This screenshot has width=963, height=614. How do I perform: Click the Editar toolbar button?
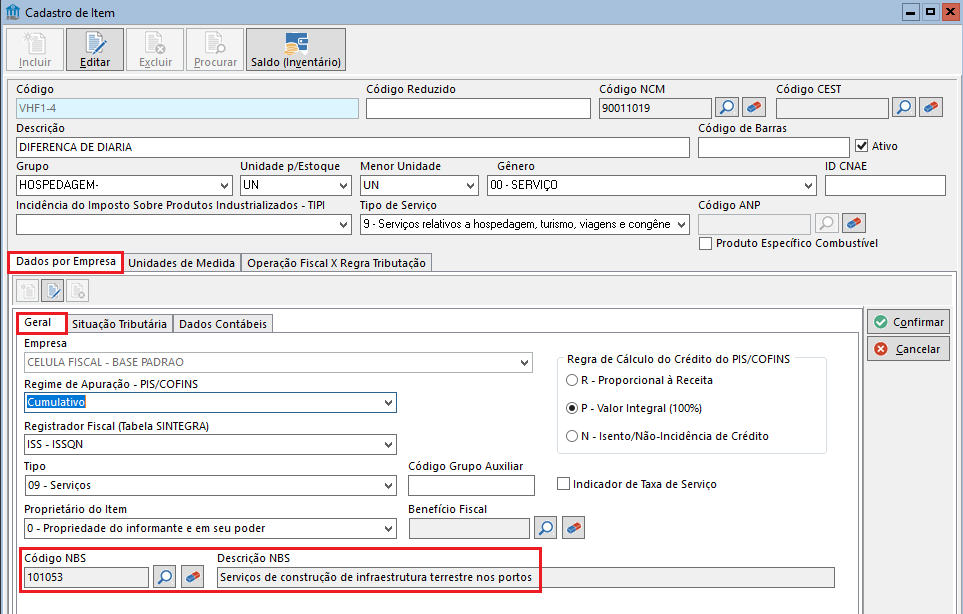click(x=95, y=50)
